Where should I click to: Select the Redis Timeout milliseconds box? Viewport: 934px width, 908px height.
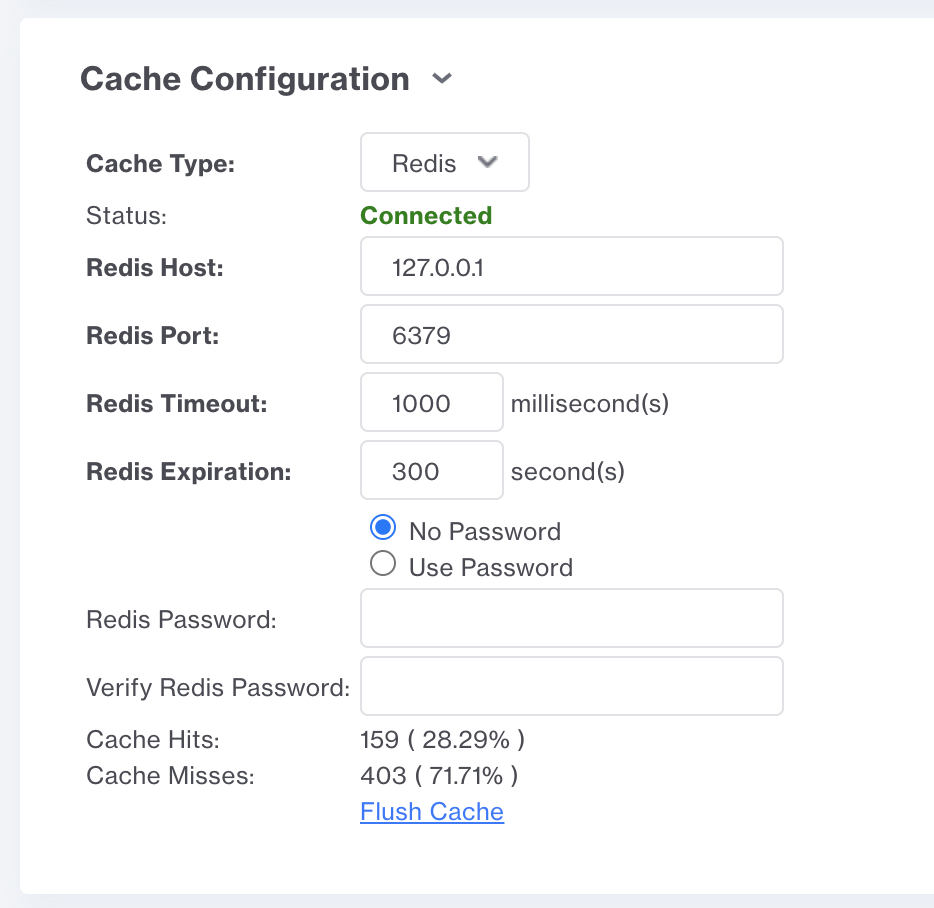(431, 402)
